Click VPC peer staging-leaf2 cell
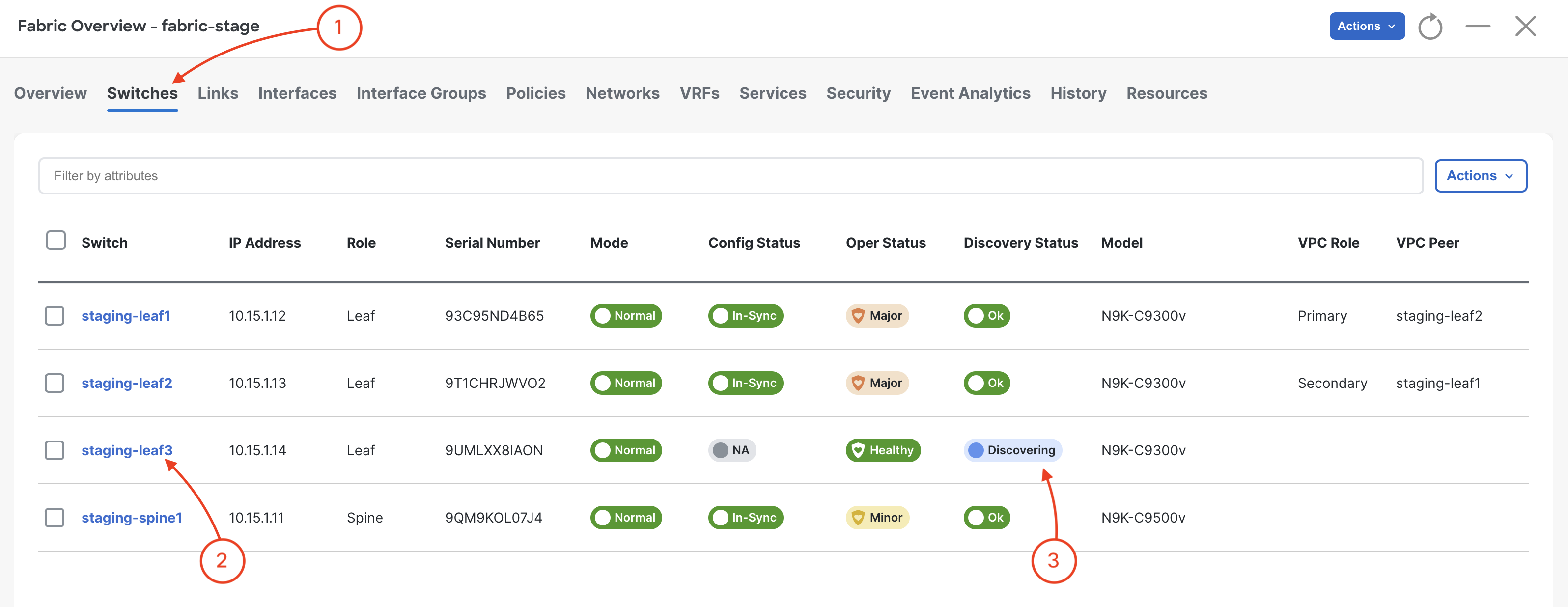 (x=1439, y=316)
